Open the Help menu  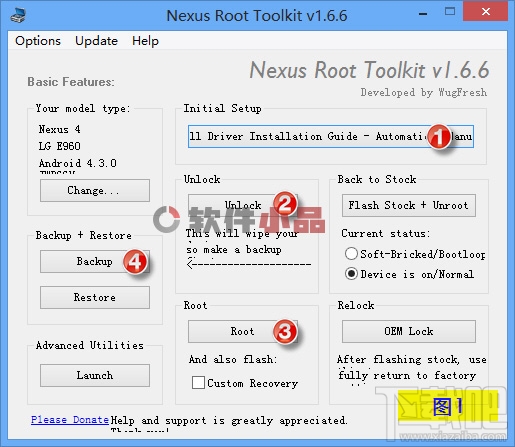[x=145, y=41]
